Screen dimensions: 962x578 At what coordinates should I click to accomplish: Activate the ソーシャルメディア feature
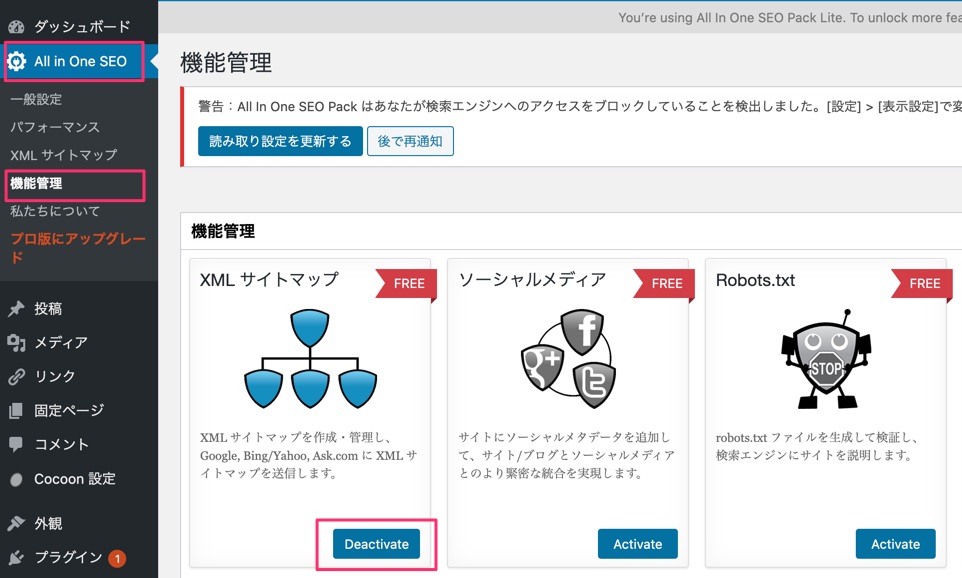637,544
